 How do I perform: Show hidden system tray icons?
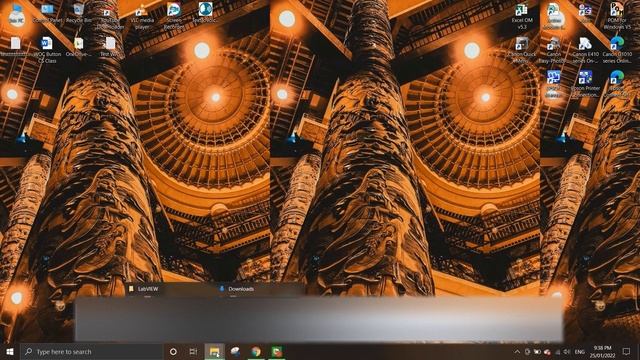(x=517, y=351)
